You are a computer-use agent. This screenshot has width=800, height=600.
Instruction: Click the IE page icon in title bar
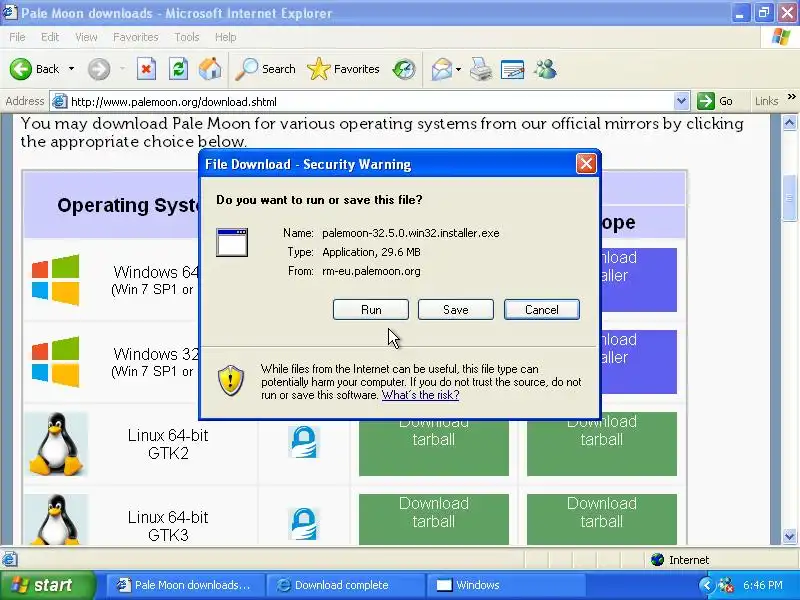[10, 12]
